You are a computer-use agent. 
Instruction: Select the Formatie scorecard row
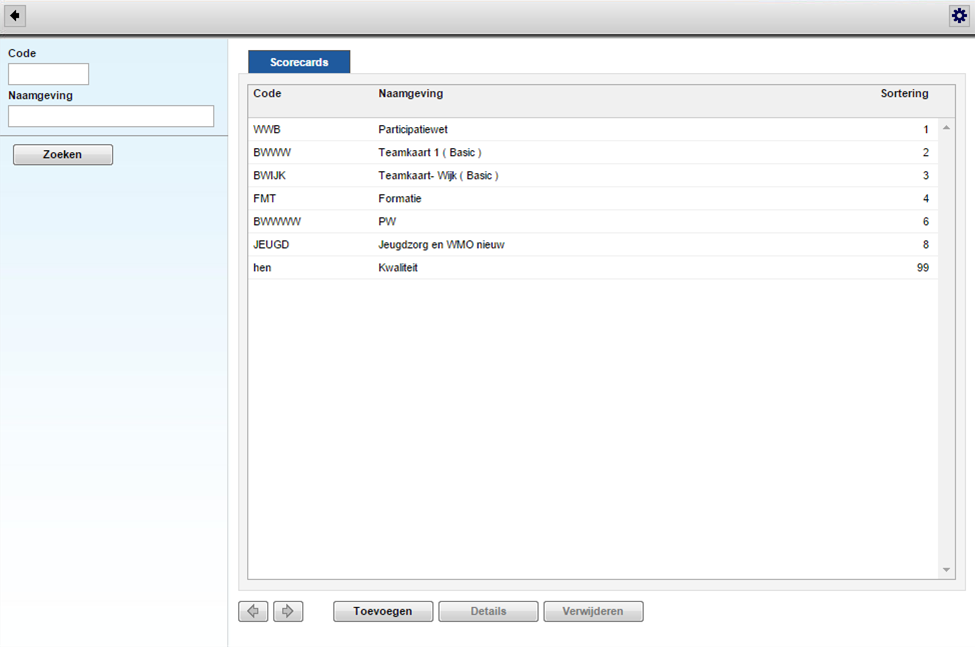(400, 199)
